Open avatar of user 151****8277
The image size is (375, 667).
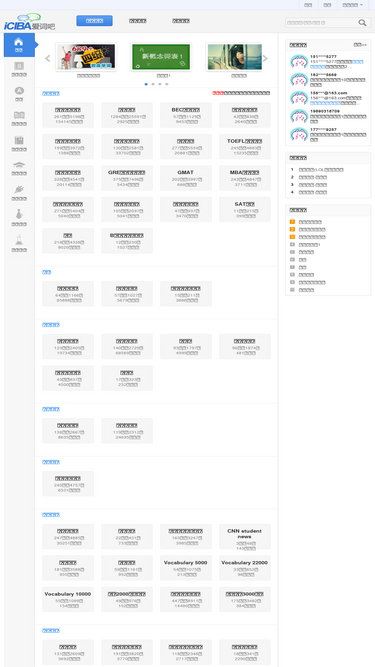click(x=299, y=61)
